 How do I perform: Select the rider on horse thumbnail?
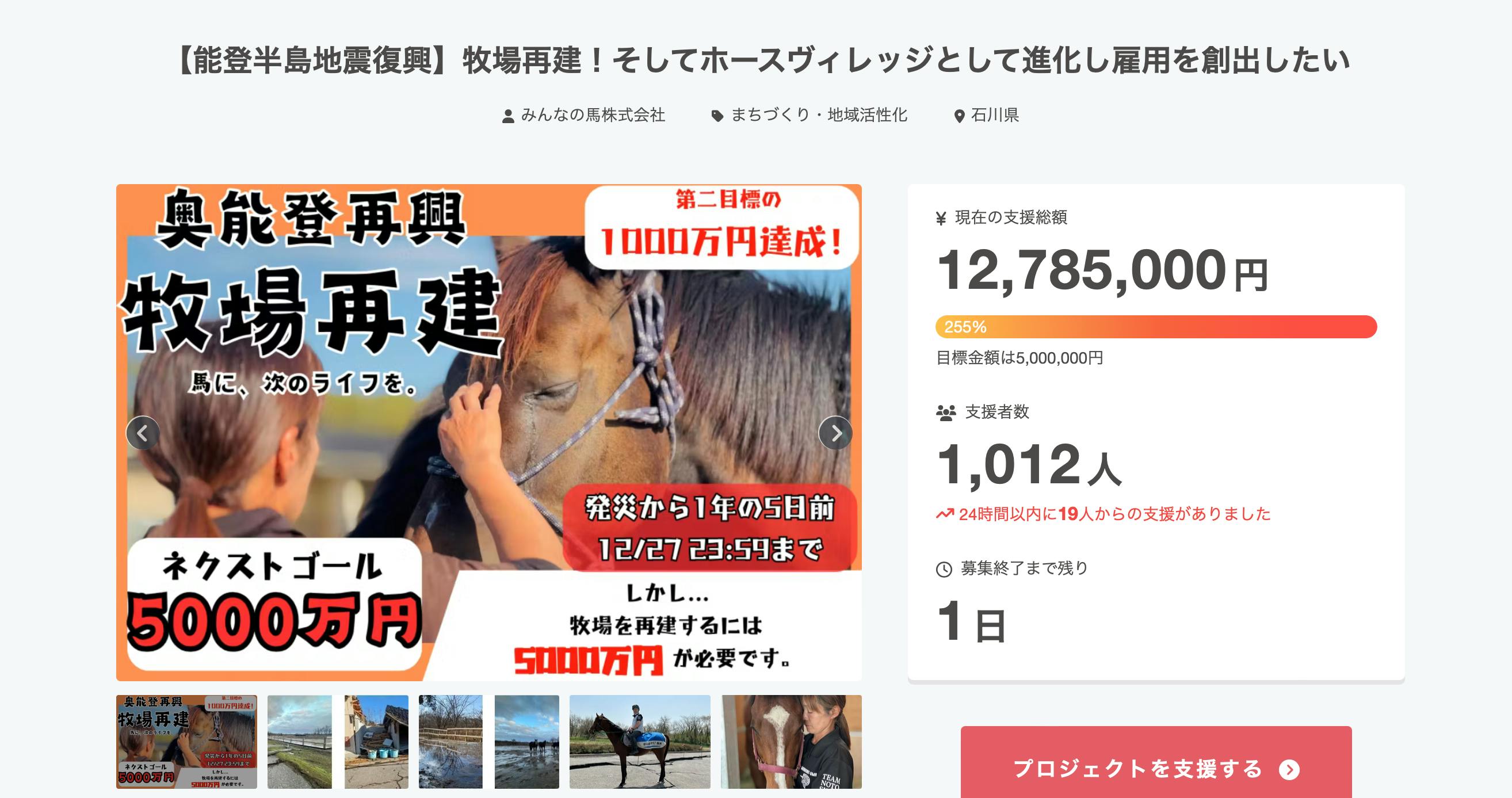pyautogui.click(x=640, y=742)
